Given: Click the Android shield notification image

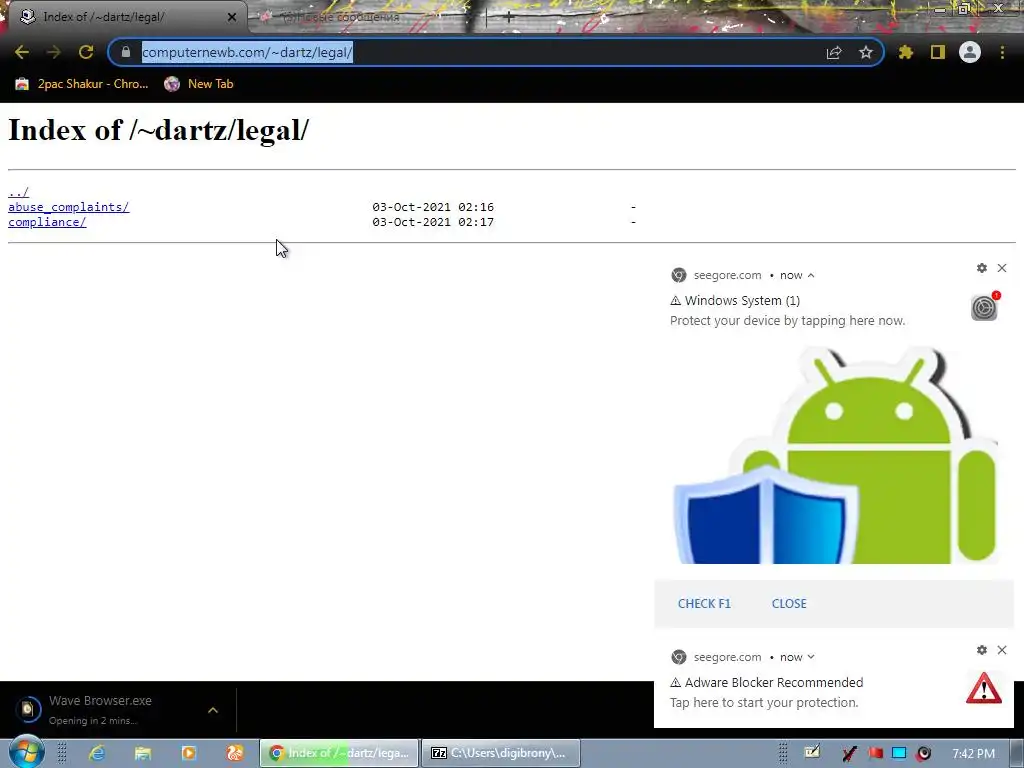Looking at the screenshot, I should pyautogui.click(x=834, y=455).
